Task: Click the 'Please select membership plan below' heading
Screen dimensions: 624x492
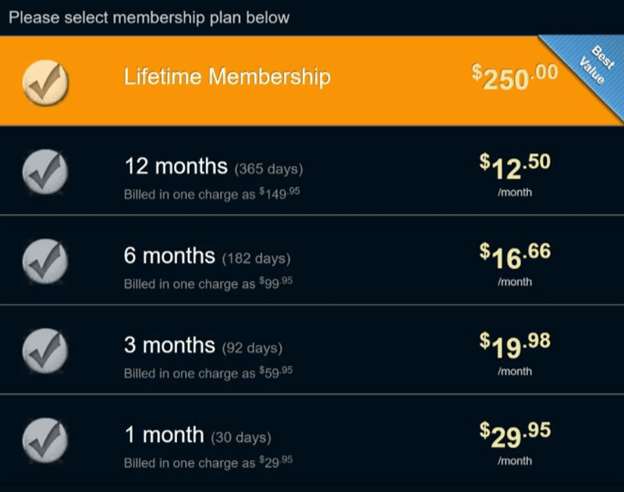Action: pos(149,18)
